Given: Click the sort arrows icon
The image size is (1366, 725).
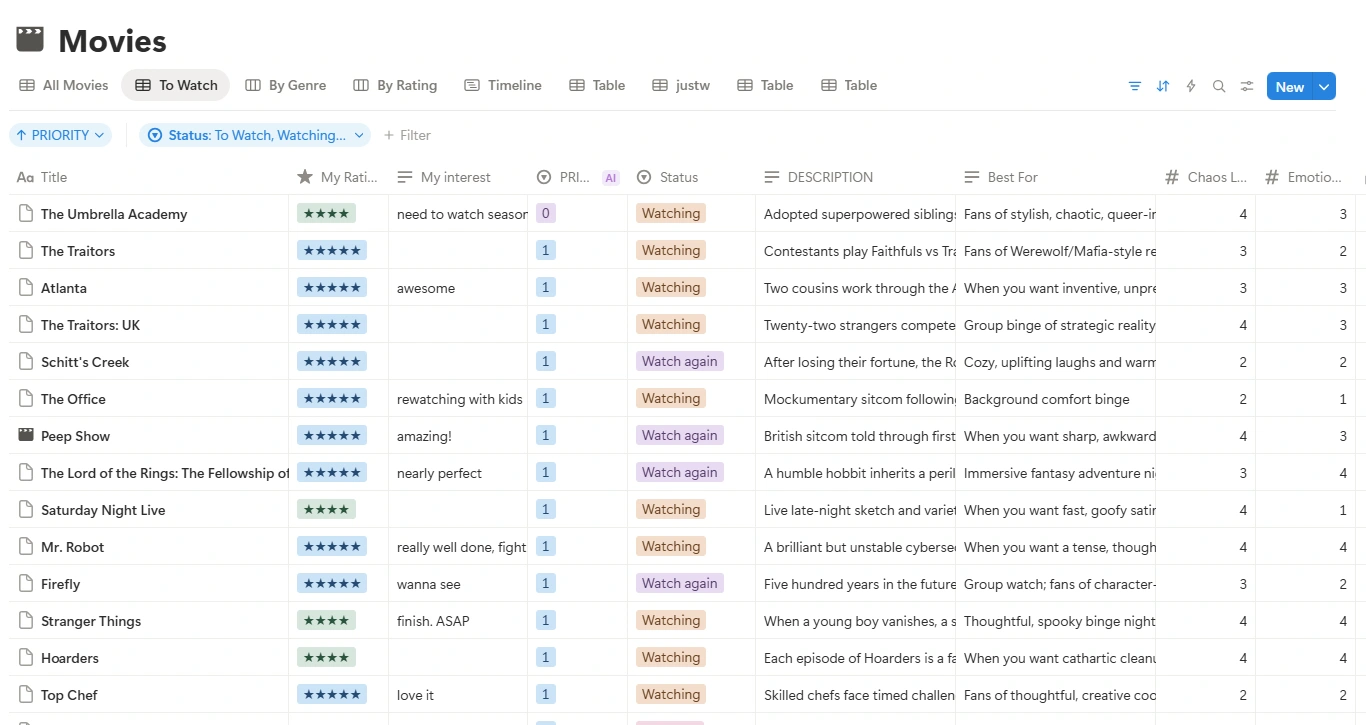Looking at the screenshot, I should click(1162, 86).
